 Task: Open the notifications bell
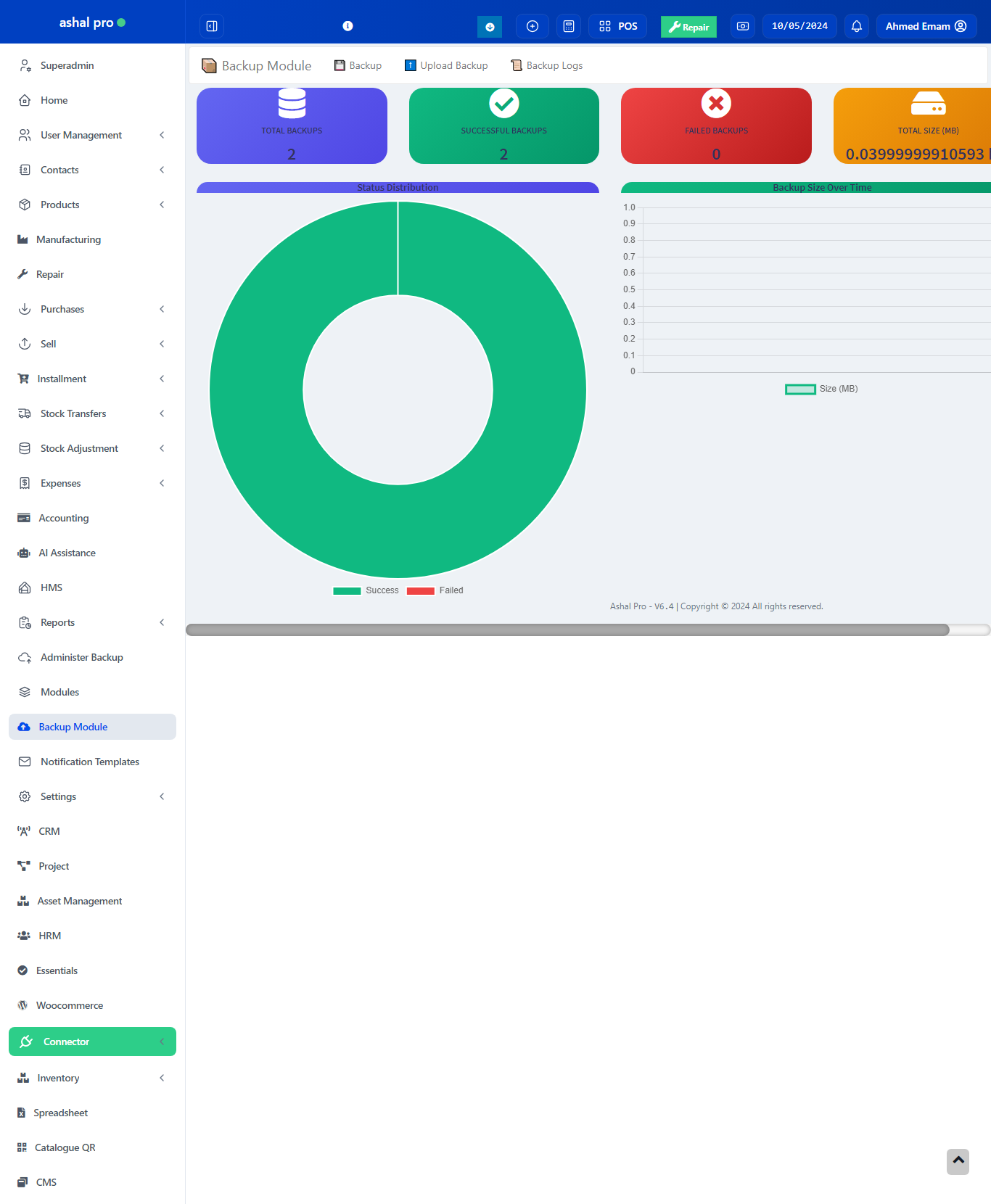pos(857,26)
